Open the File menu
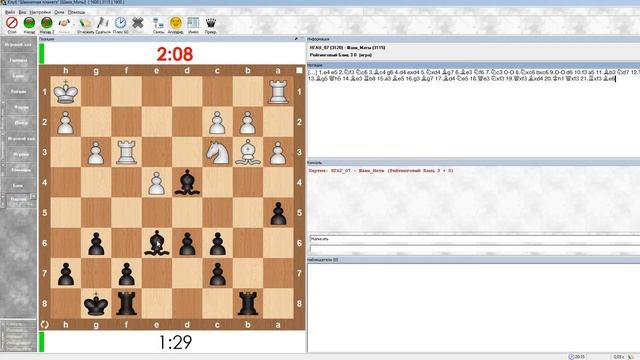 (x=10, y=12)
